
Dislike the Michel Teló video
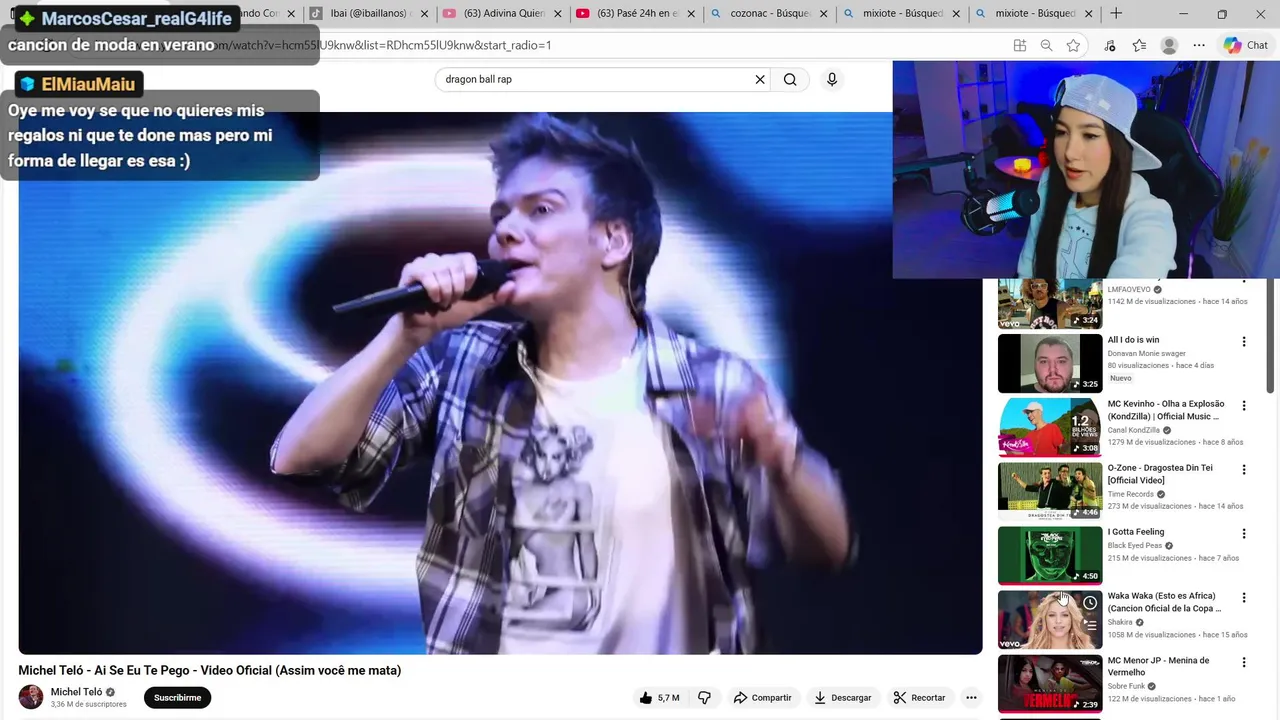[704, 698]
